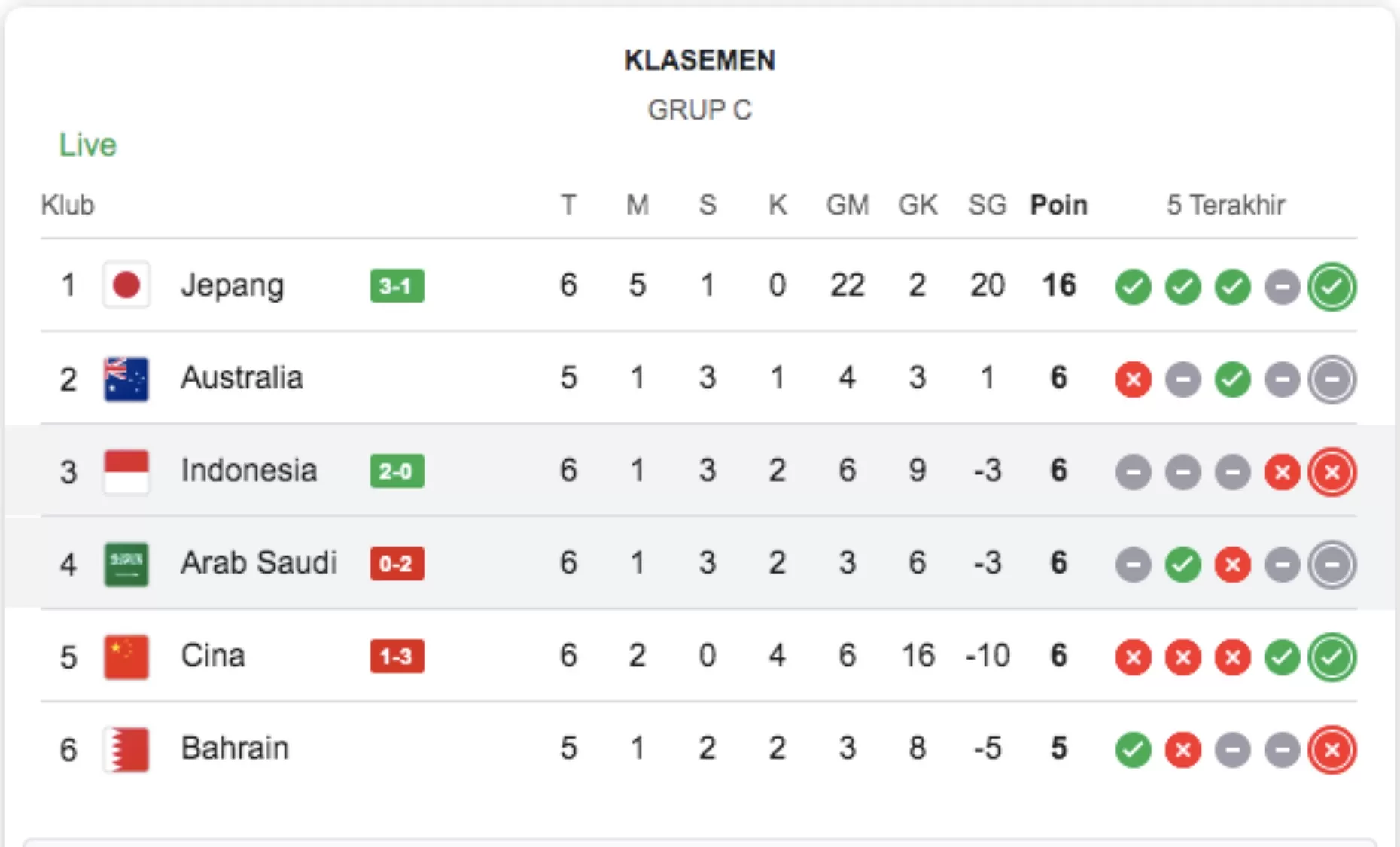Click the Bahrain flag icon
Image resolution: width=1400 pixels, height=847 pixels.
pyautogui.click(x=126, y=749)
